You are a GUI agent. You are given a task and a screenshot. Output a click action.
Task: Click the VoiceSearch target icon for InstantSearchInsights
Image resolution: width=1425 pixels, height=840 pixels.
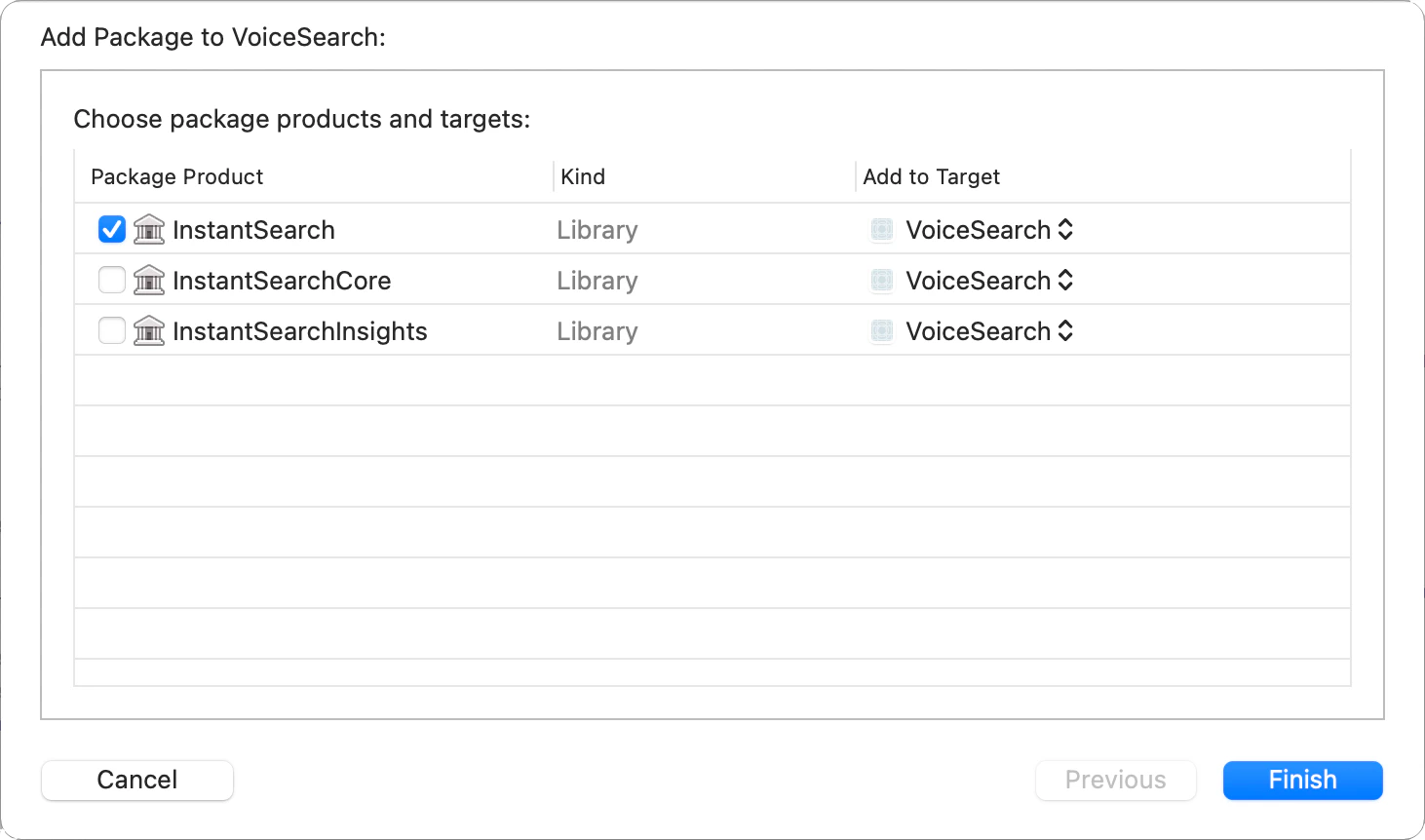pyautogui.click(x=882, y=331)
